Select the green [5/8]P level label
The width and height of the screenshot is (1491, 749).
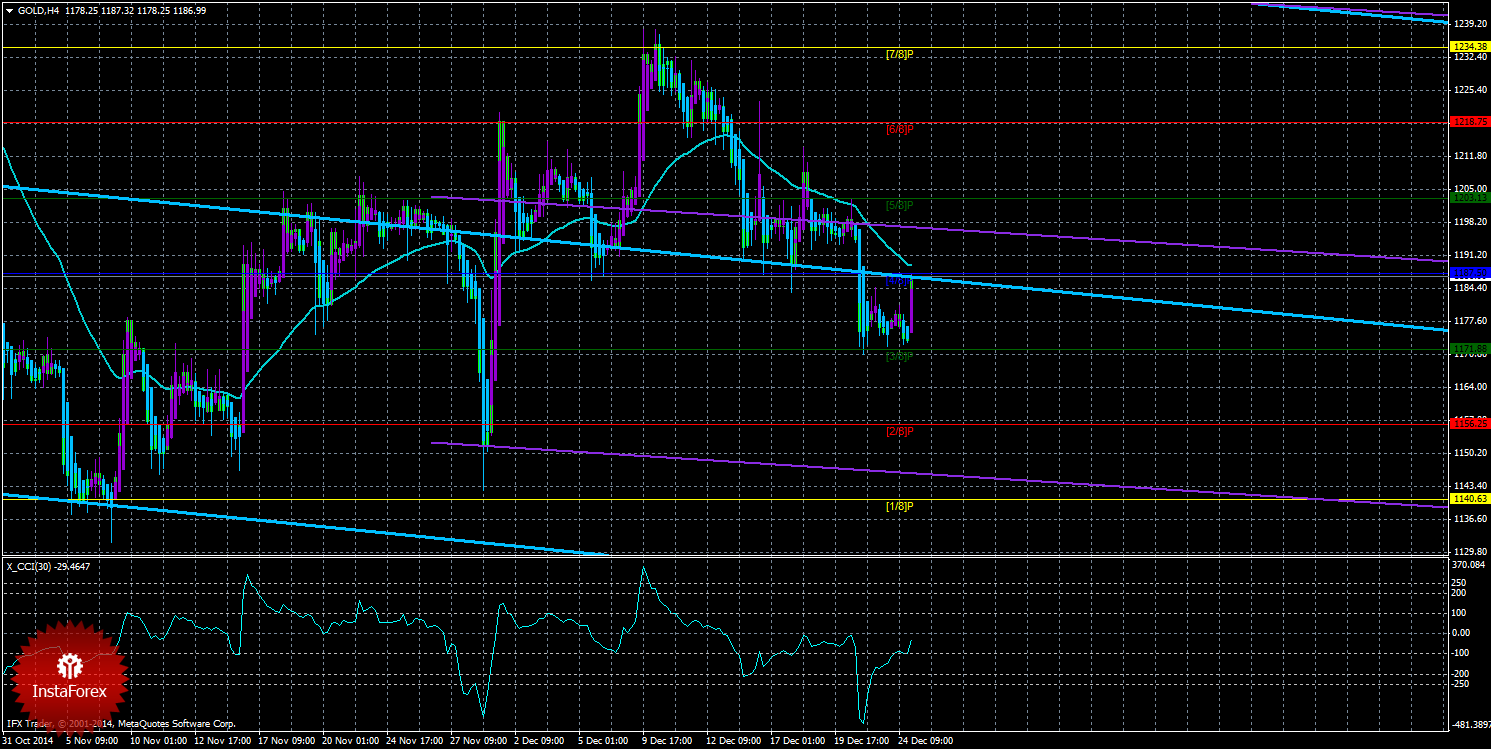(x=901, y=205)
